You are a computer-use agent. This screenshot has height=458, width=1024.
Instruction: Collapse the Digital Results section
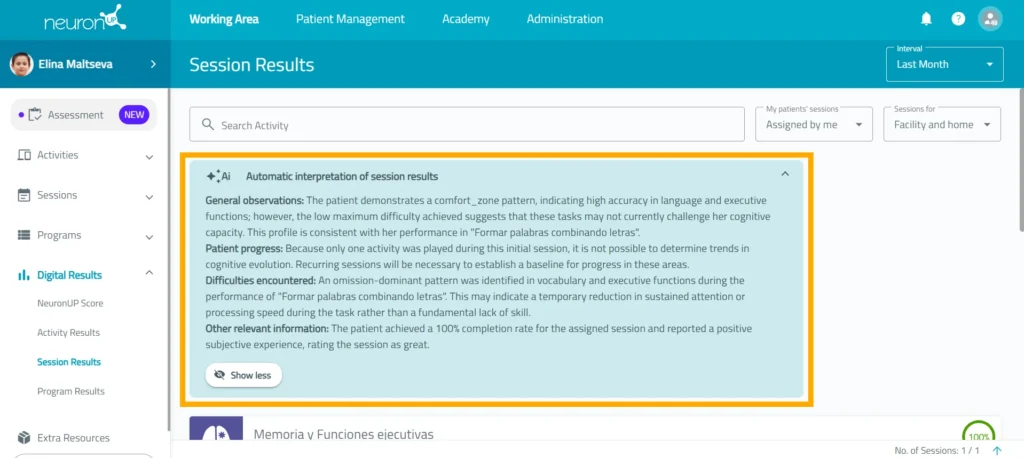pyautogui.click(x=149, y=273)
